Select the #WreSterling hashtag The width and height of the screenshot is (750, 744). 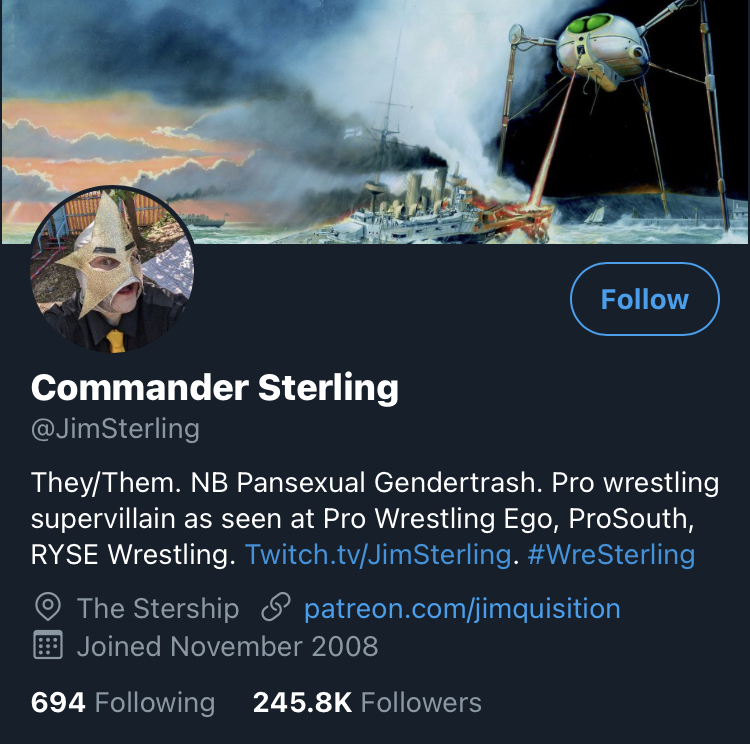(x=611, y=555)
